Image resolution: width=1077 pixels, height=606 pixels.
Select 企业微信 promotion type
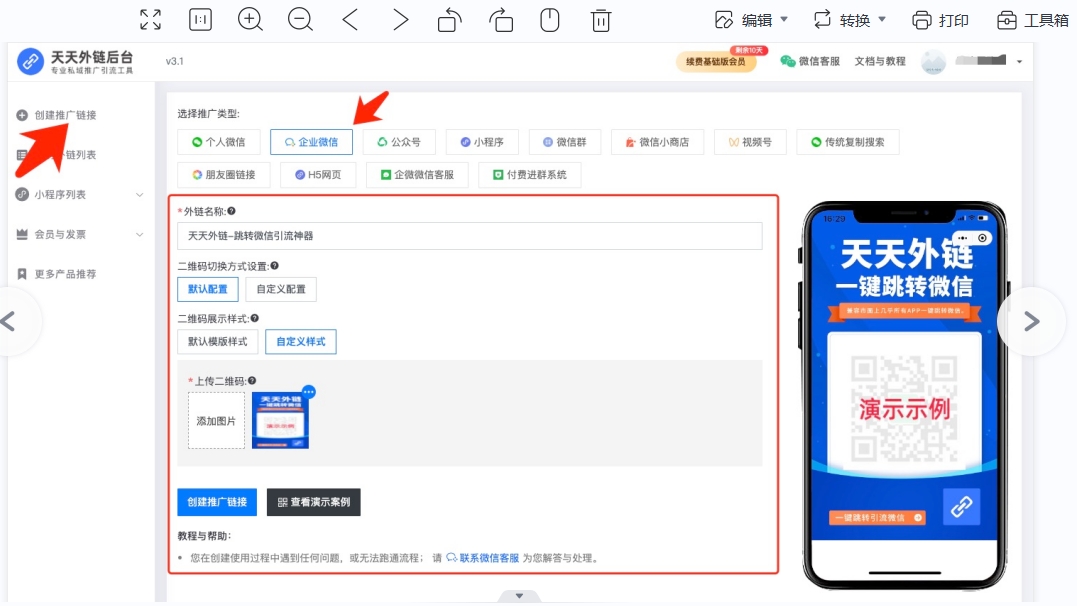[x=311, y=142]
